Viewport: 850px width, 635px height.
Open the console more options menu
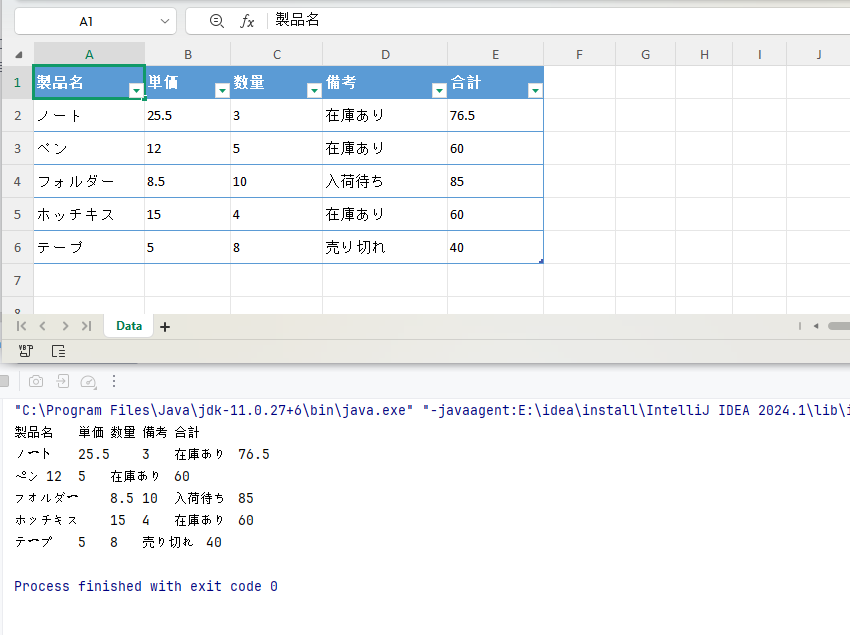click(x=114, y=381)
